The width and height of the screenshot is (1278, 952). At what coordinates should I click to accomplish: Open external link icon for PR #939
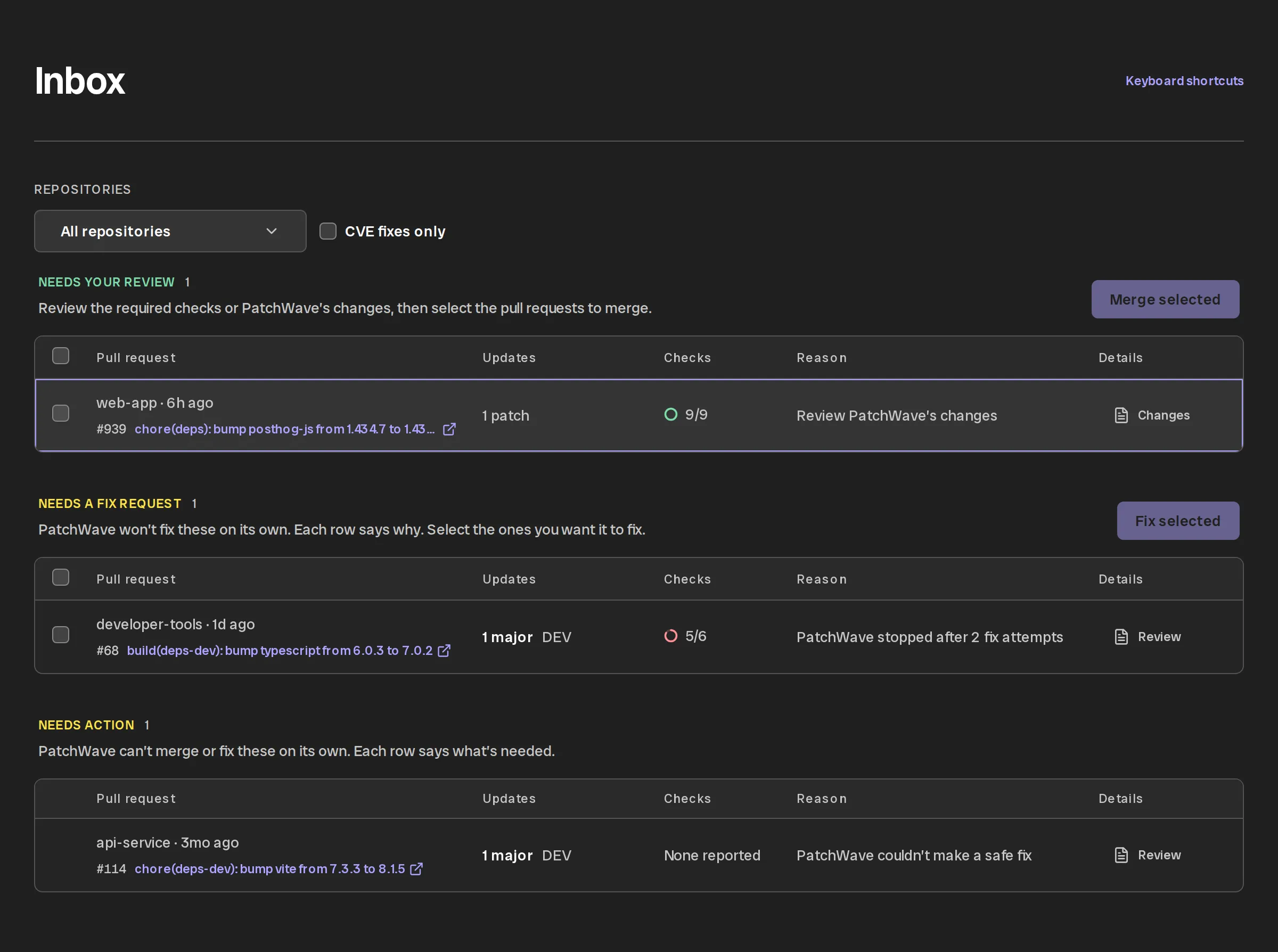[449, 429]
